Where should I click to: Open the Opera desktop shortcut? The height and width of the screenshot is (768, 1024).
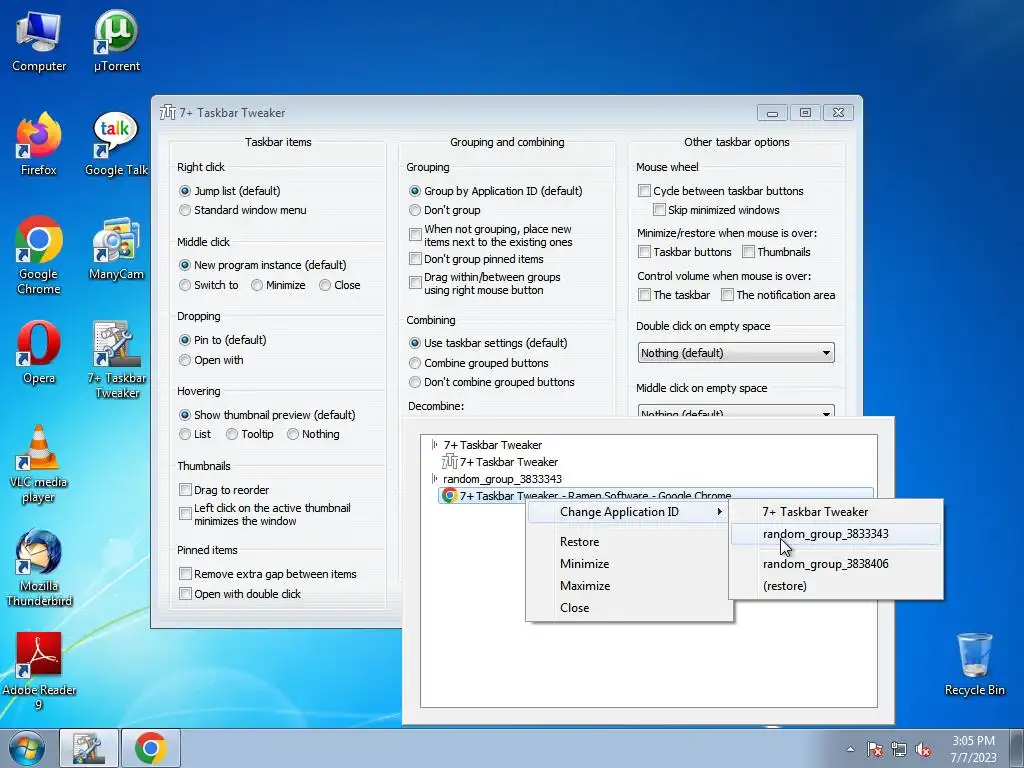click(39, 353)
